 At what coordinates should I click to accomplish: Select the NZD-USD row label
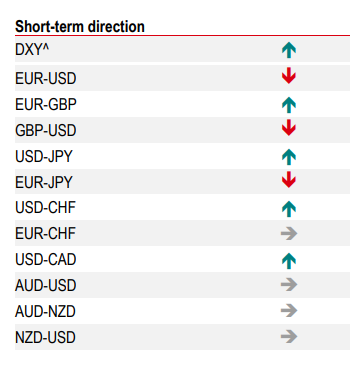pos(45,337)
